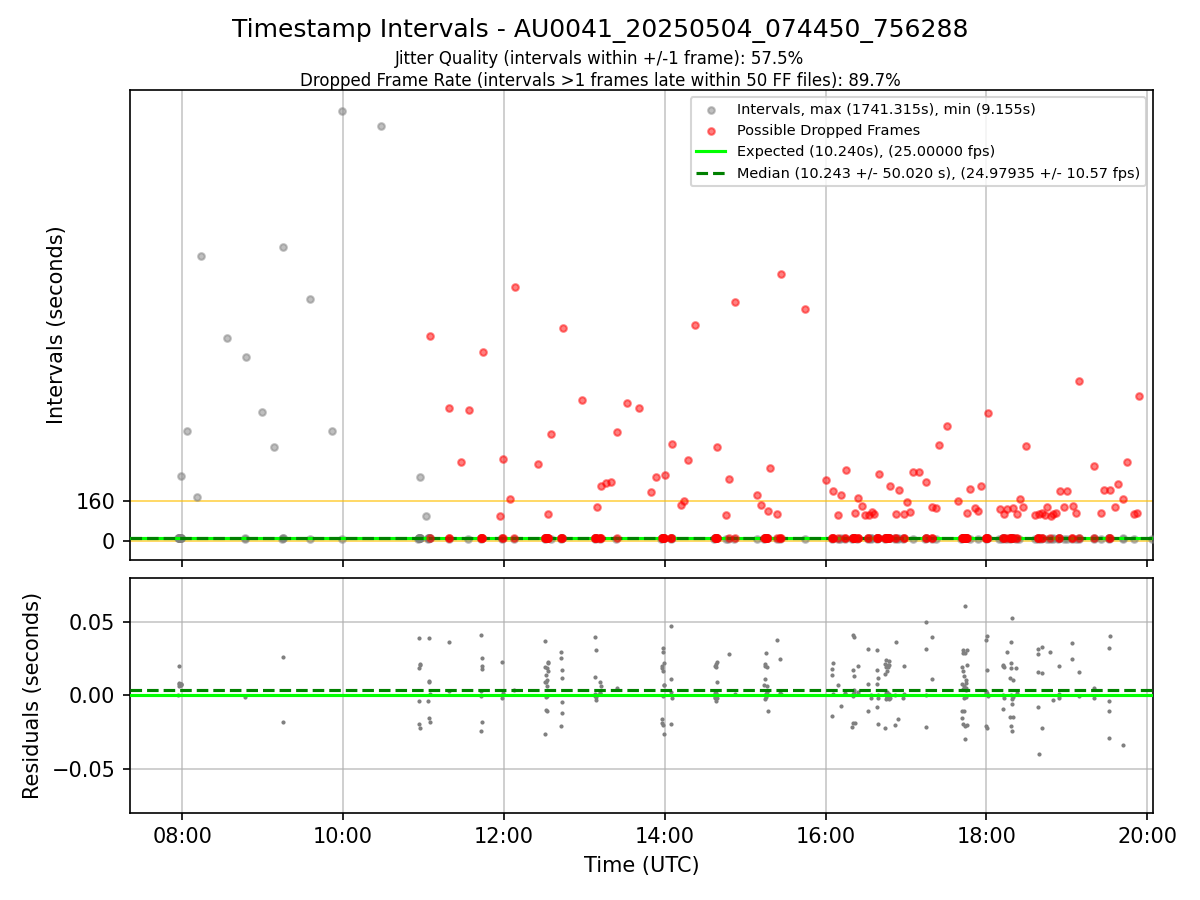1200x900 pixels.
Task: Select the 'Possible Dropped Frames' legend entry
Action: pos(828,130)
